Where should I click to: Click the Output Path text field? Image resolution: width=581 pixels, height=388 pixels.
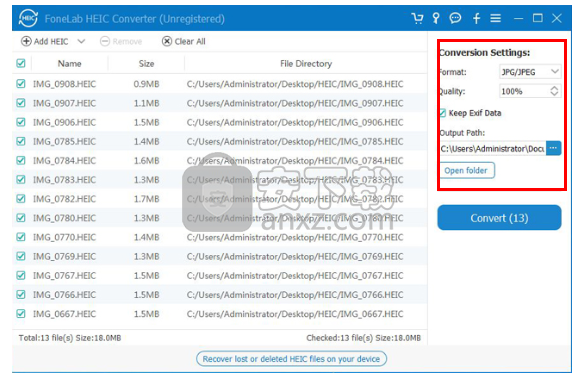tap(492, 149)
